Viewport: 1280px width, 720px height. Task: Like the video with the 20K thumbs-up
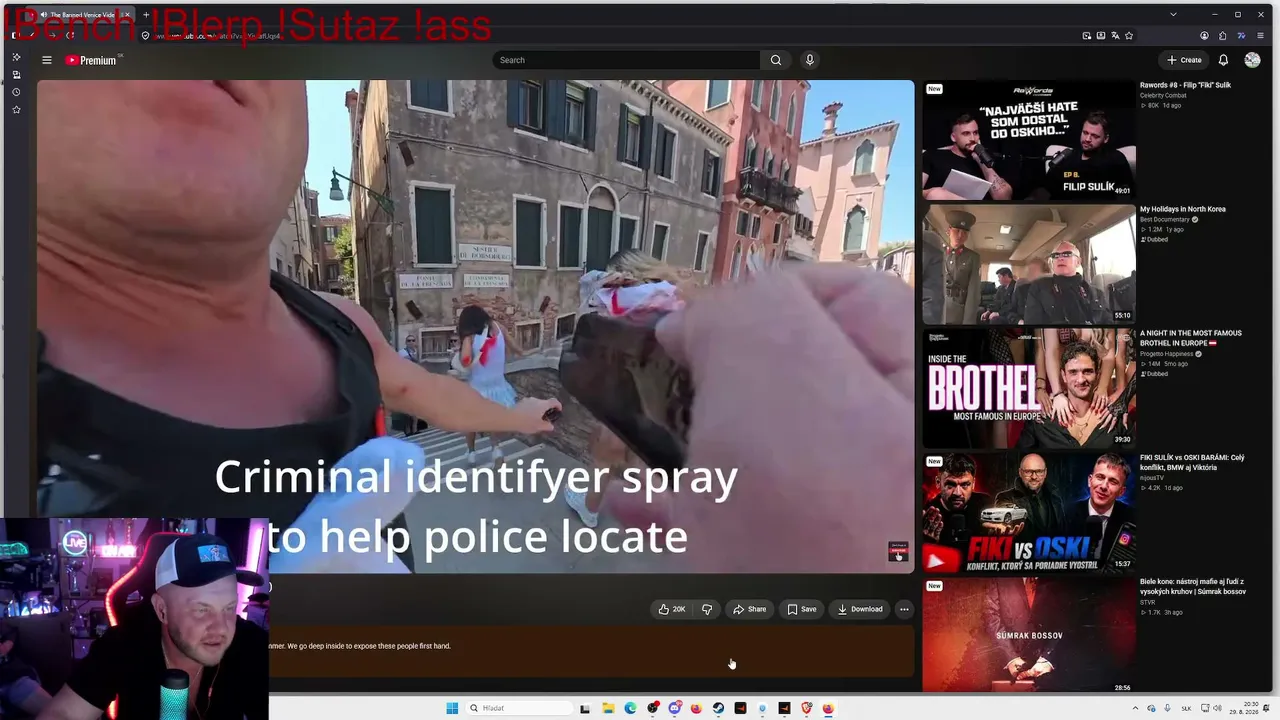672,609
